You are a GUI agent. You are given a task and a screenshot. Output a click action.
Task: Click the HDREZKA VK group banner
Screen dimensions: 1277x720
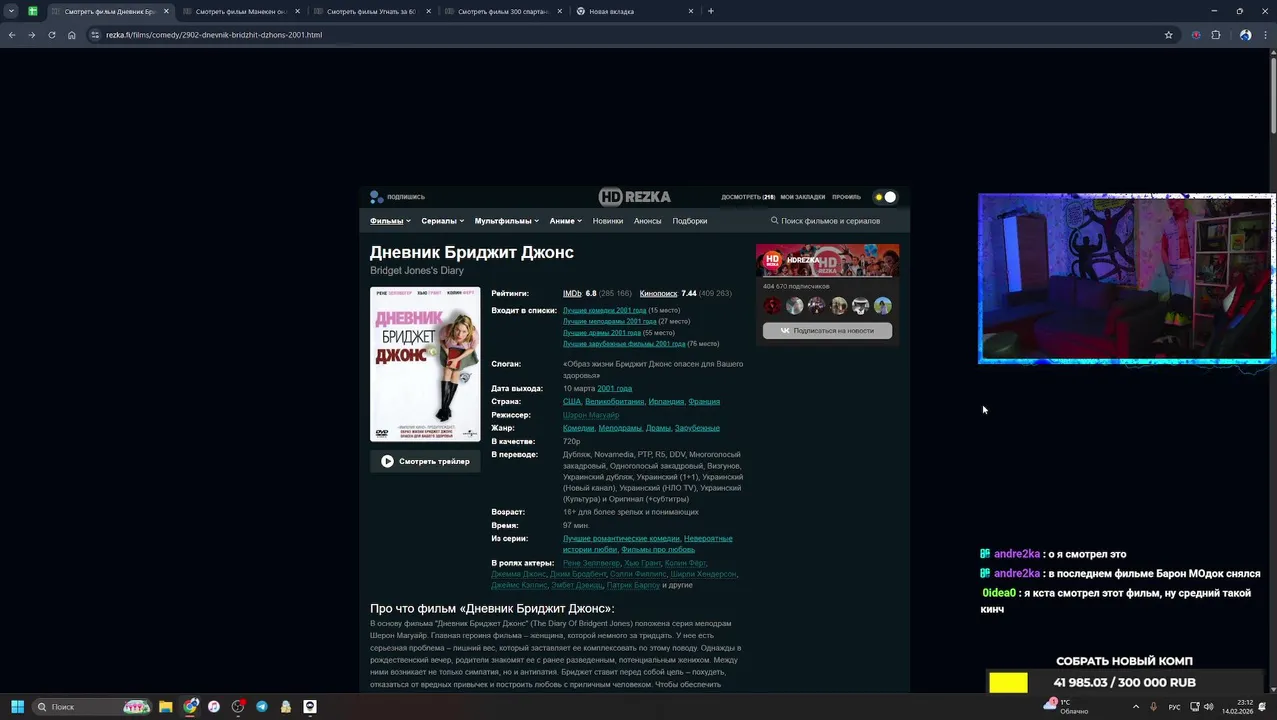click(x=827, y=260)
